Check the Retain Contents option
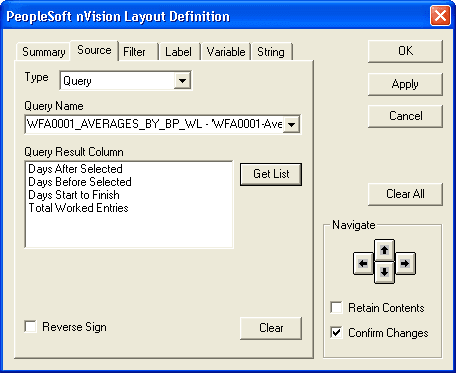 [x=336, y=308]
